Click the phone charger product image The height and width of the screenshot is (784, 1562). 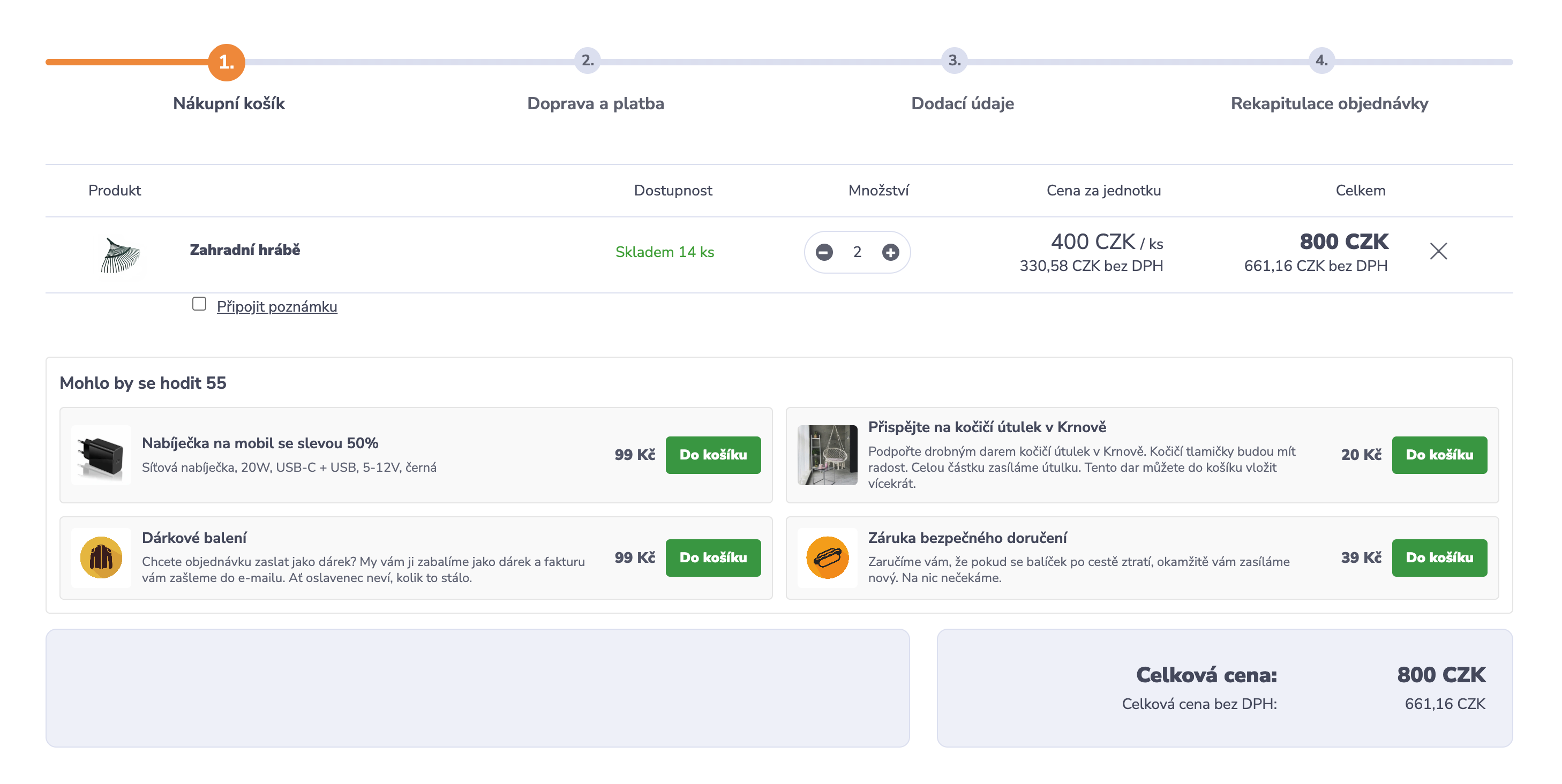(101, 455)
